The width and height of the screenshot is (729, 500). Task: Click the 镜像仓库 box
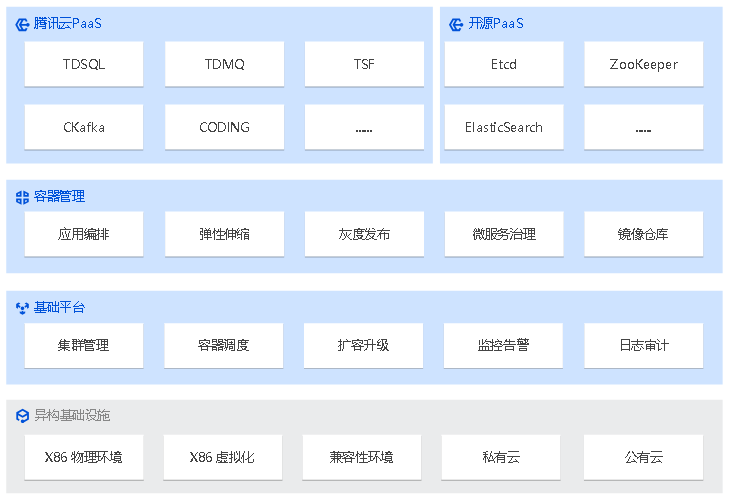[643, 234]
